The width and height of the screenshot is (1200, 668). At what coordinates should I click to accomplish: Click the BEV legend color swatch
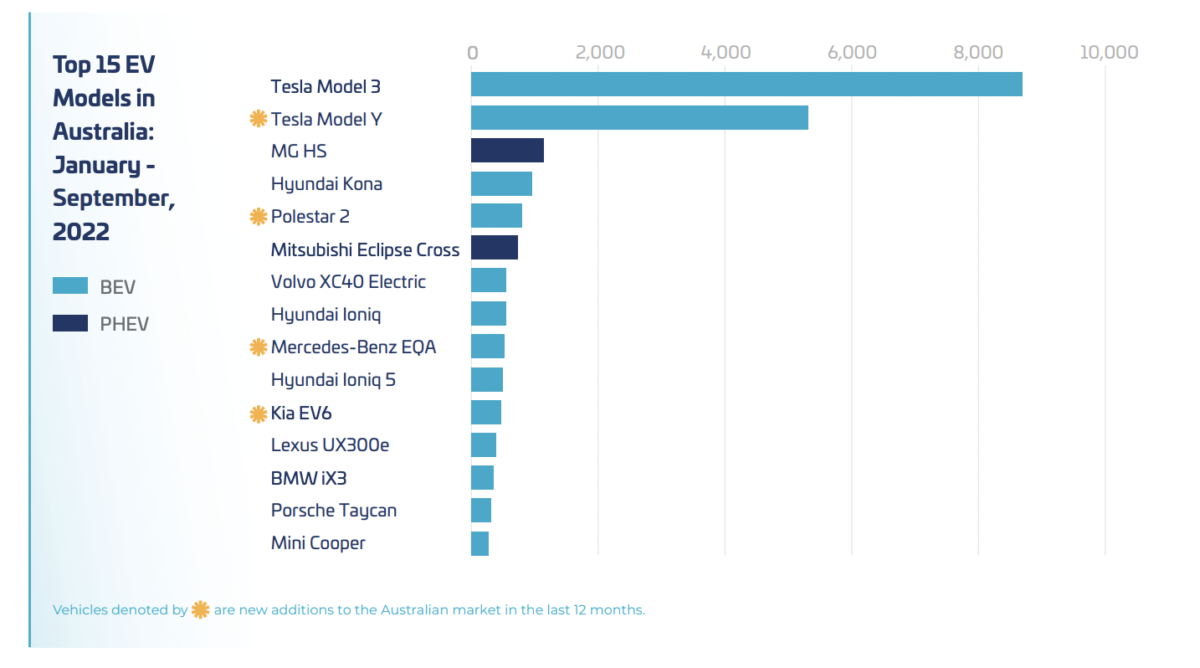tap(70, 287)
